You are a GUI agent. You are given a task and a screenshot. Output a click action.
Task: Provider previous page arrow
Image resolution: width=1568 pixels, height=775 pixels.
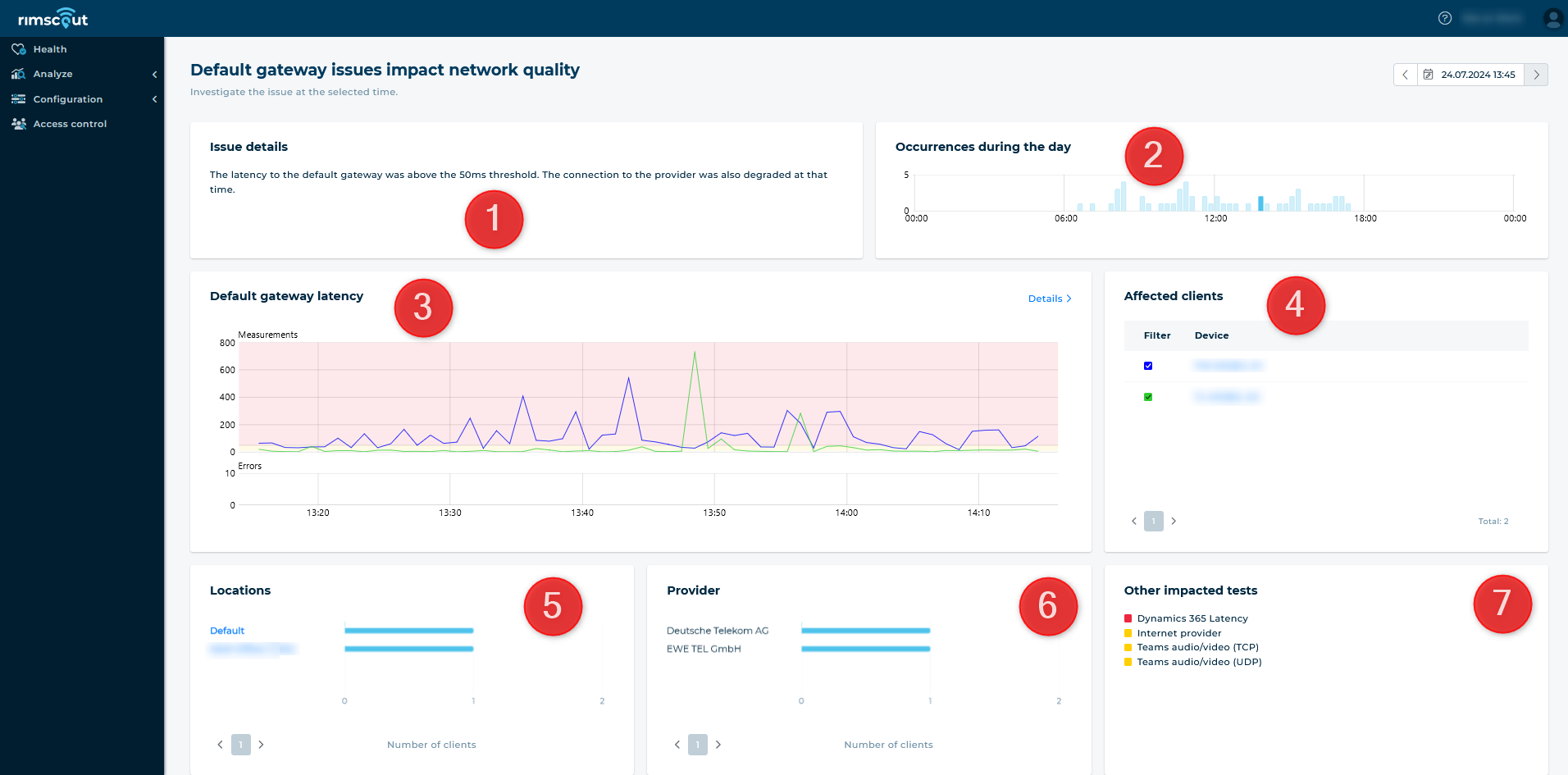pos(677,745)
